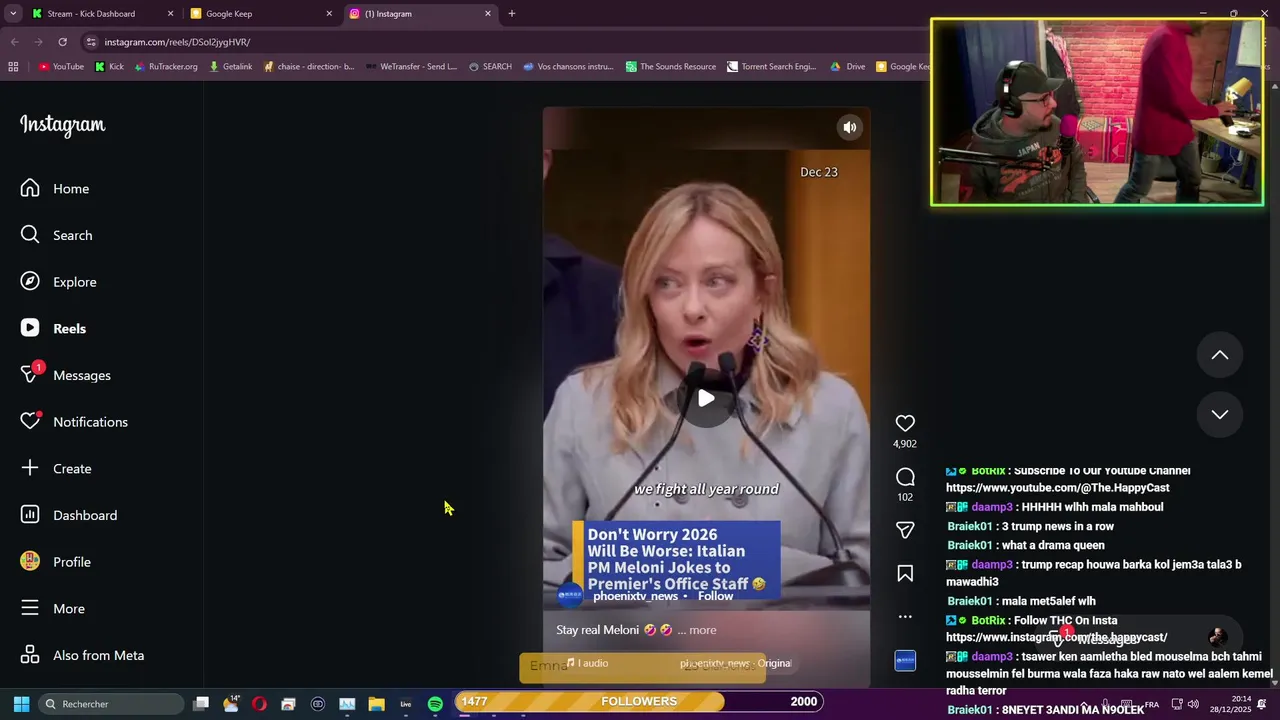Open Instagram Home in the sidebar
Viewport: 1280px width, 720px height.
[x=55, y=188]
